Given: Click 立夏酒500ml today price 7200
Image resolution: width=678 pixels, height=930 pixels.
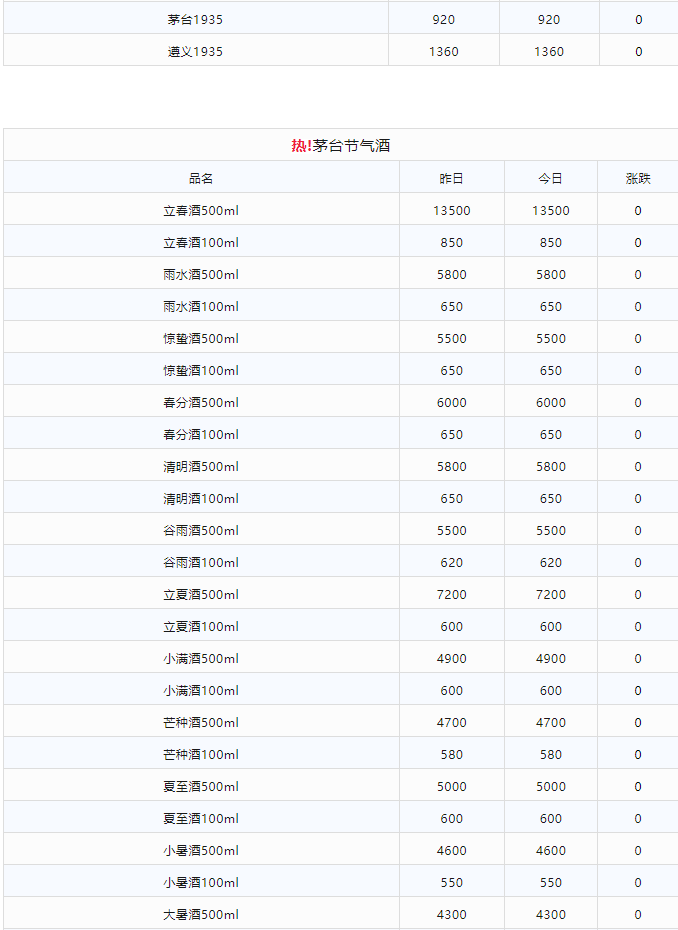Looking at the screenshot, I should [x=550, y=595].
